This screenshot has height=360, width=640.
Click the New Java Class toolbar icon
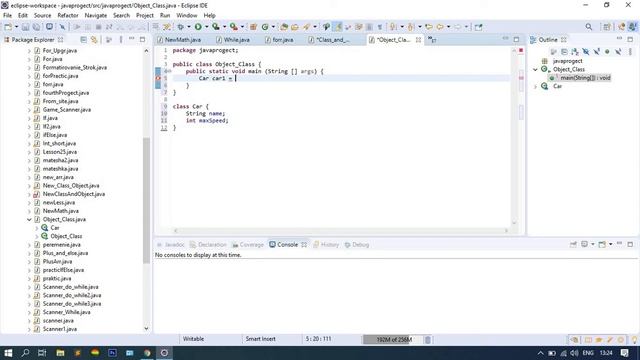(265, 27)
